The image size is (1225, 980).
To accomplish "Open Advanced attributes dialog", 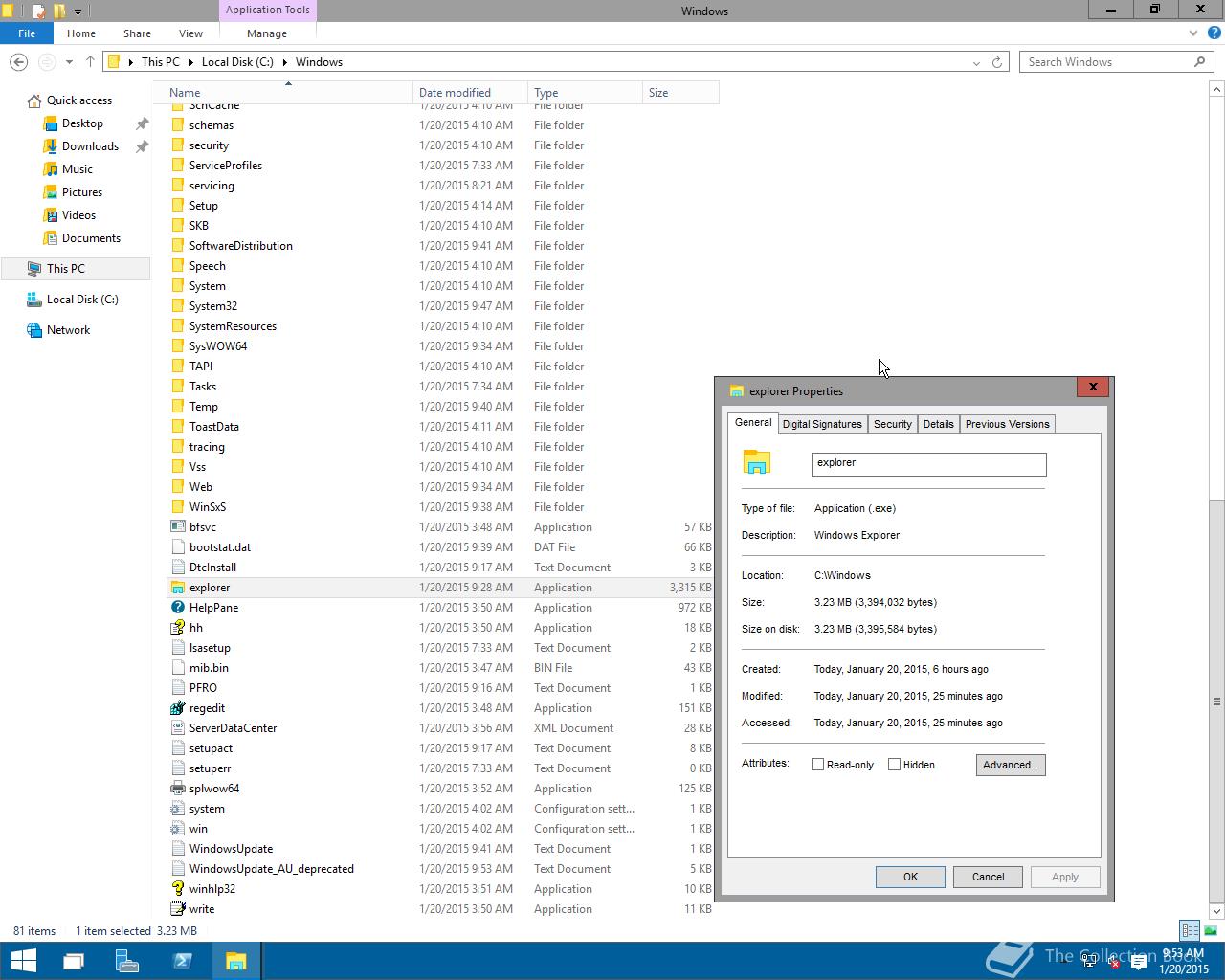I will pyautogui.click(x=1011, y=765).
